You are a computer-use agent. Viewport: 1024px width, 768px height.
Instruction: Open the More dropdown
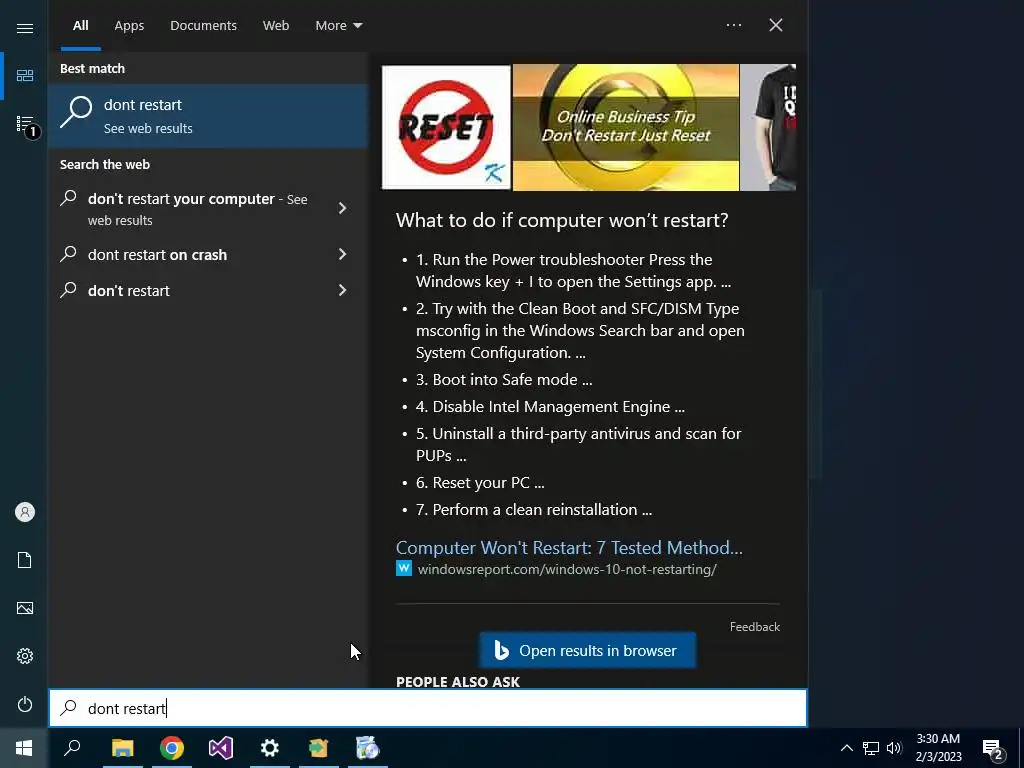338,25
